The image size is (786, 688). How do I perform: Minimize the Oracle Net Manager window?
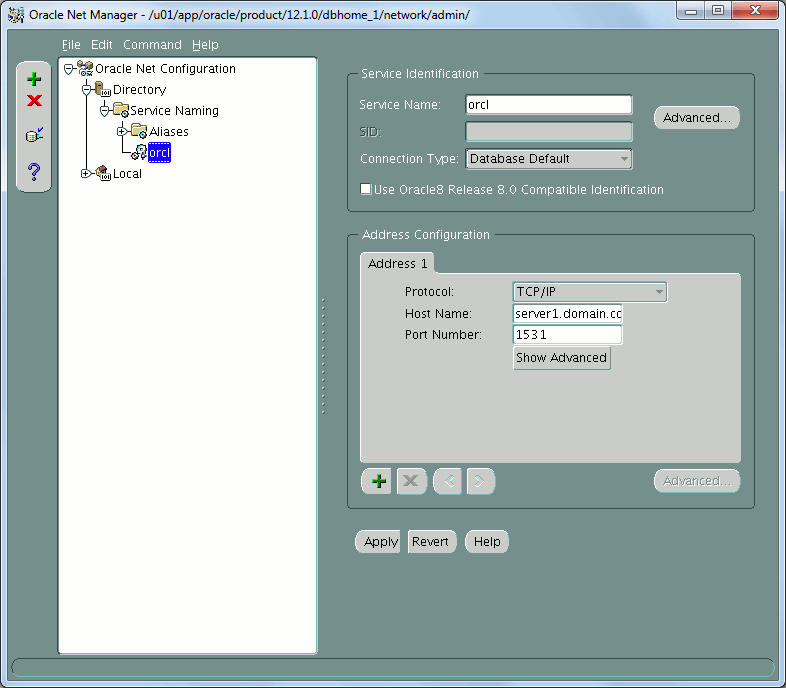click(x=691, y=11)
